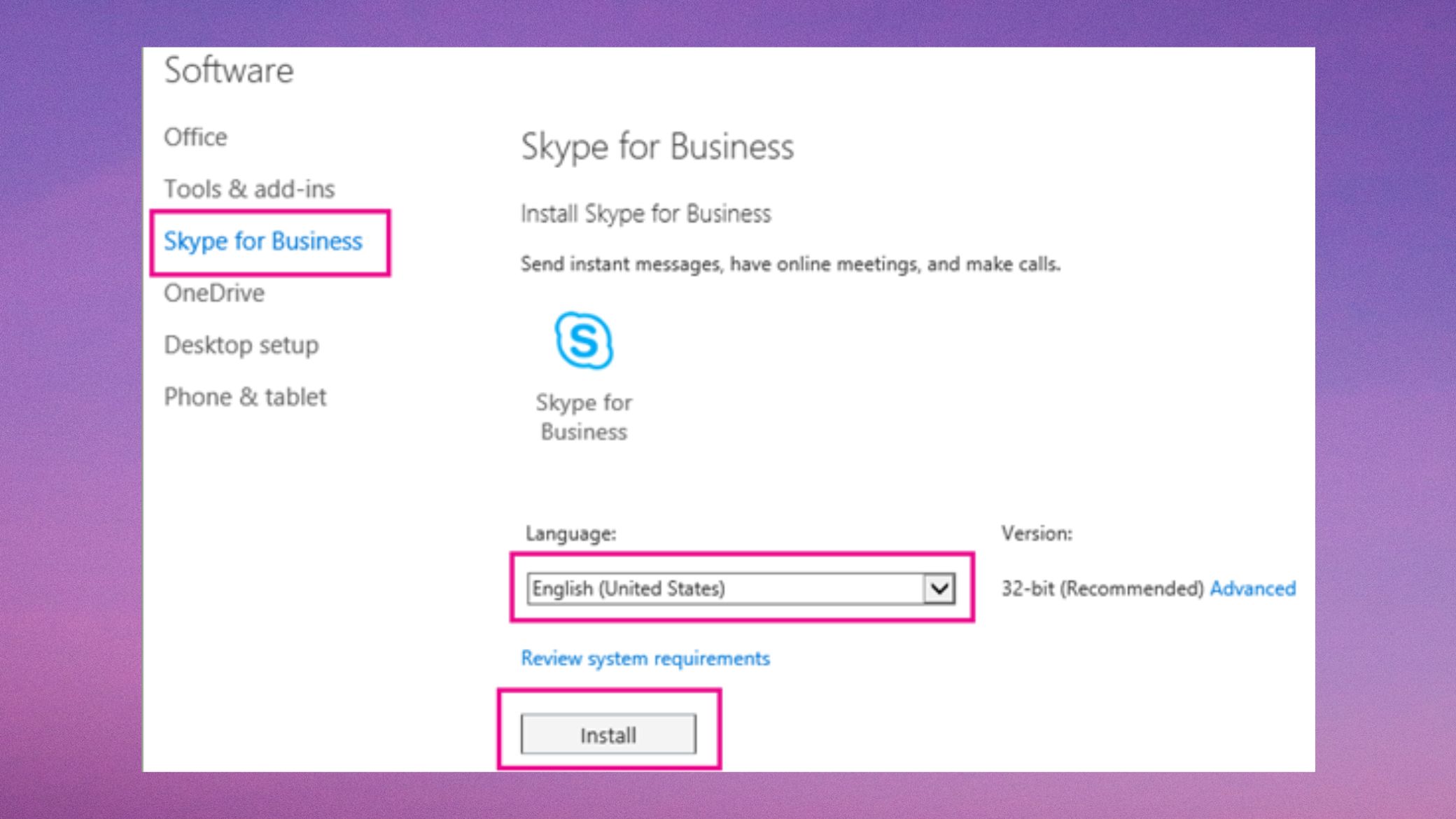The width and height of the screenshot is (1456, 819).
Task: Open the Office section in sidebar
Action: pos(195,137)
